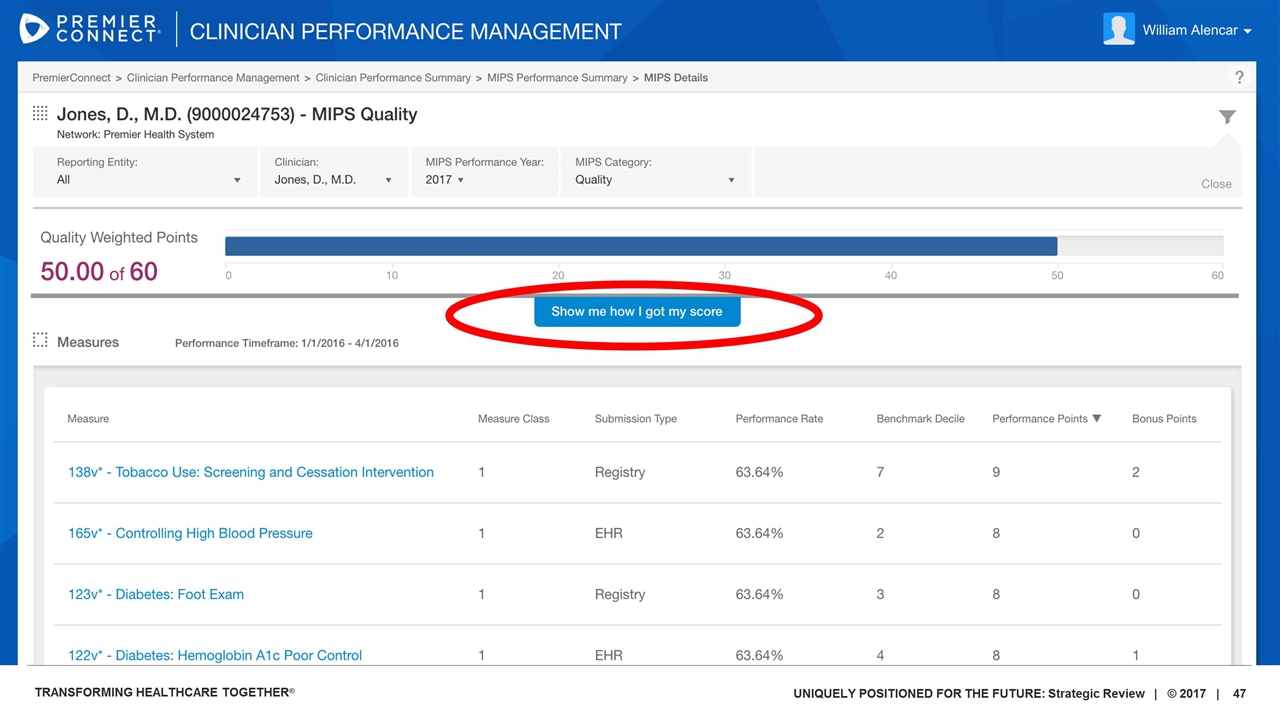The height and width of the screenshot is (720, 1280).
Task: Open 123v* Diabetes: Foot Exam link
Action: point(156,594)
